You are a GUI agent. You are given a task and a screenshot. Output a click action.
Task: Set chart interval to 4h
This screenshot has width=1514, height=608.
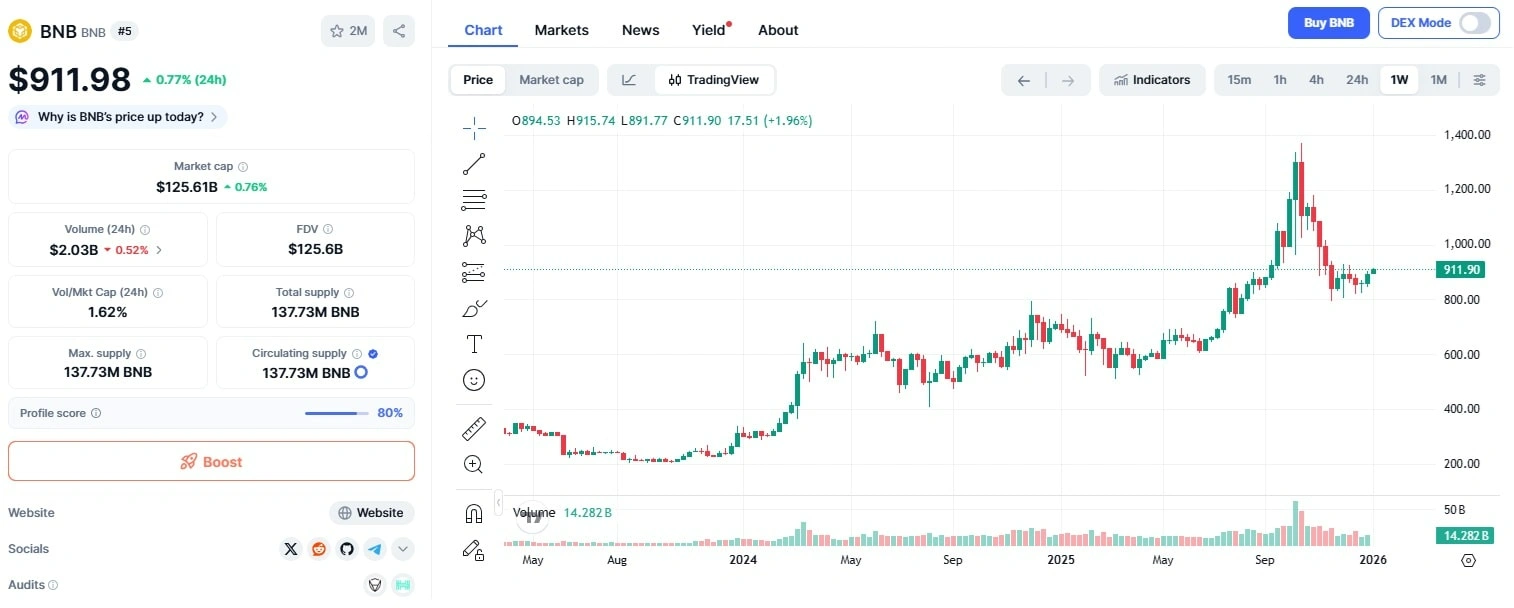[x=1316, y=80]
